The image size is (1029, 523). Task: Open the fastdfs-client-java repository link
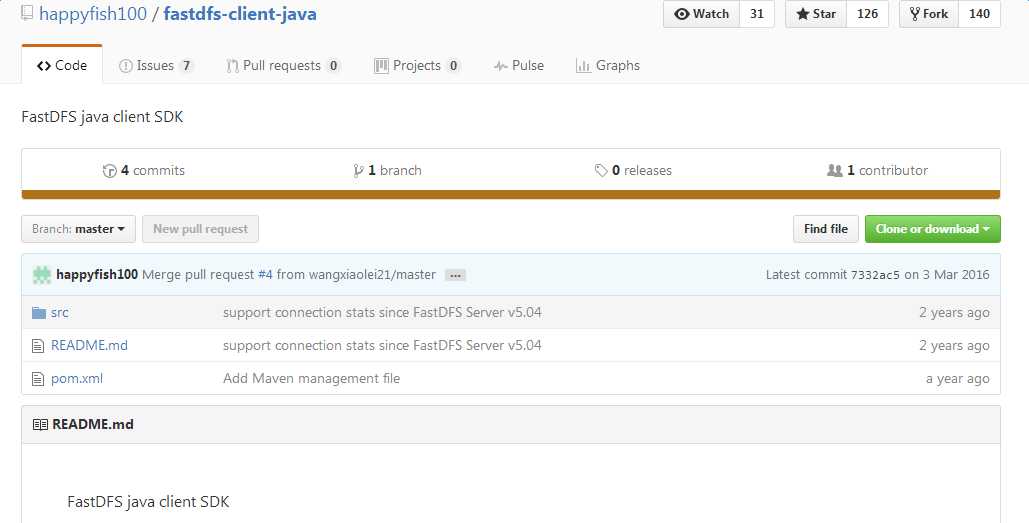coord(240,14)
